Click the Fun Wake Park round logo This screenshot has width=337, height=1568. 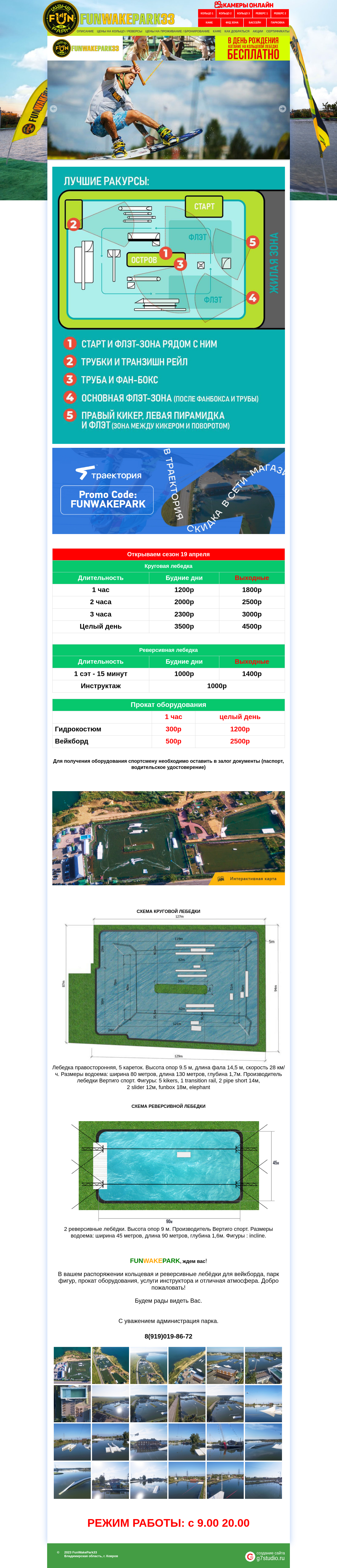pos(61,18)
